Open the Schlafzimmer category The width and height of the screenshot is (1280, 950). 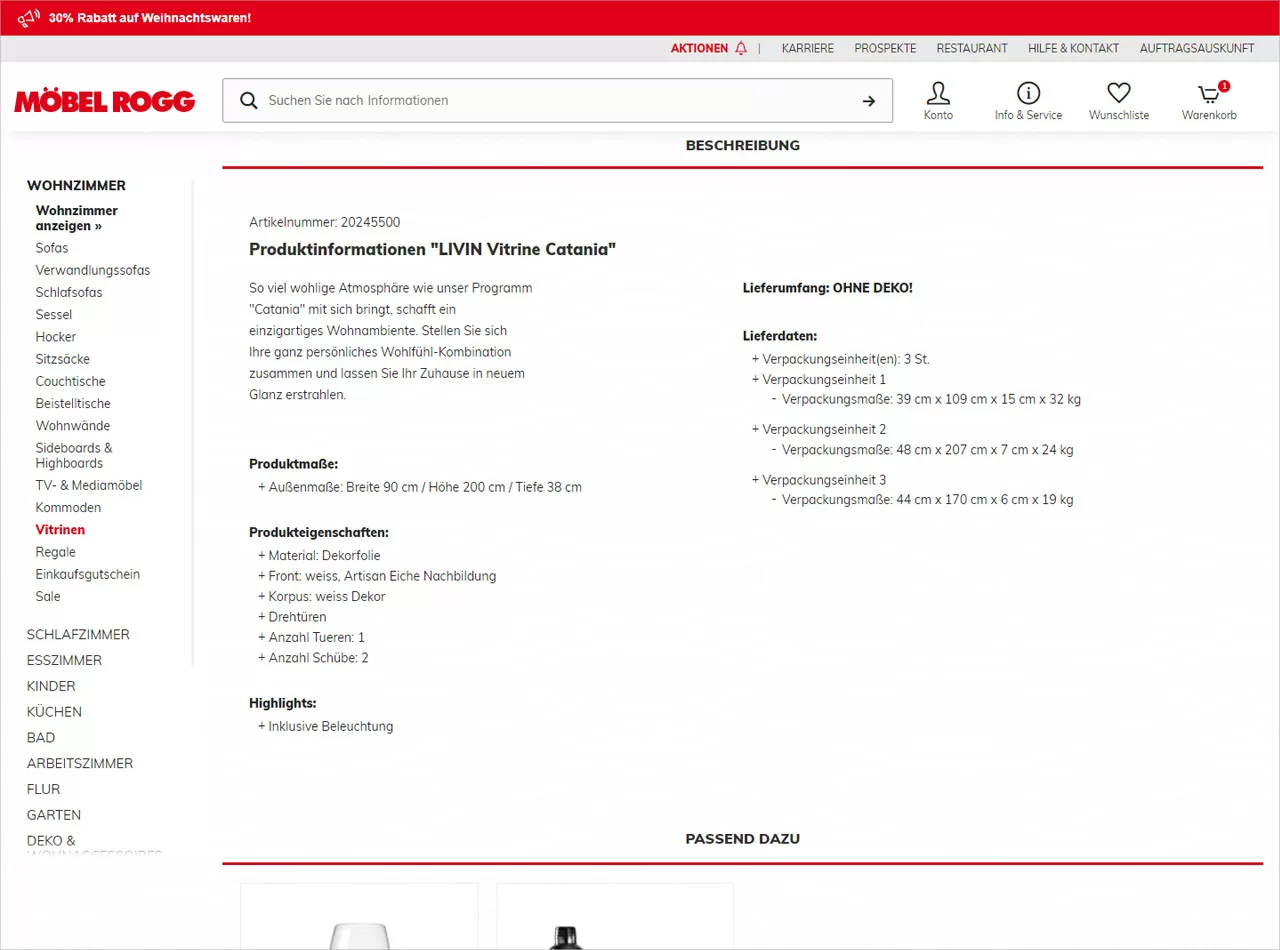(78, 635)
